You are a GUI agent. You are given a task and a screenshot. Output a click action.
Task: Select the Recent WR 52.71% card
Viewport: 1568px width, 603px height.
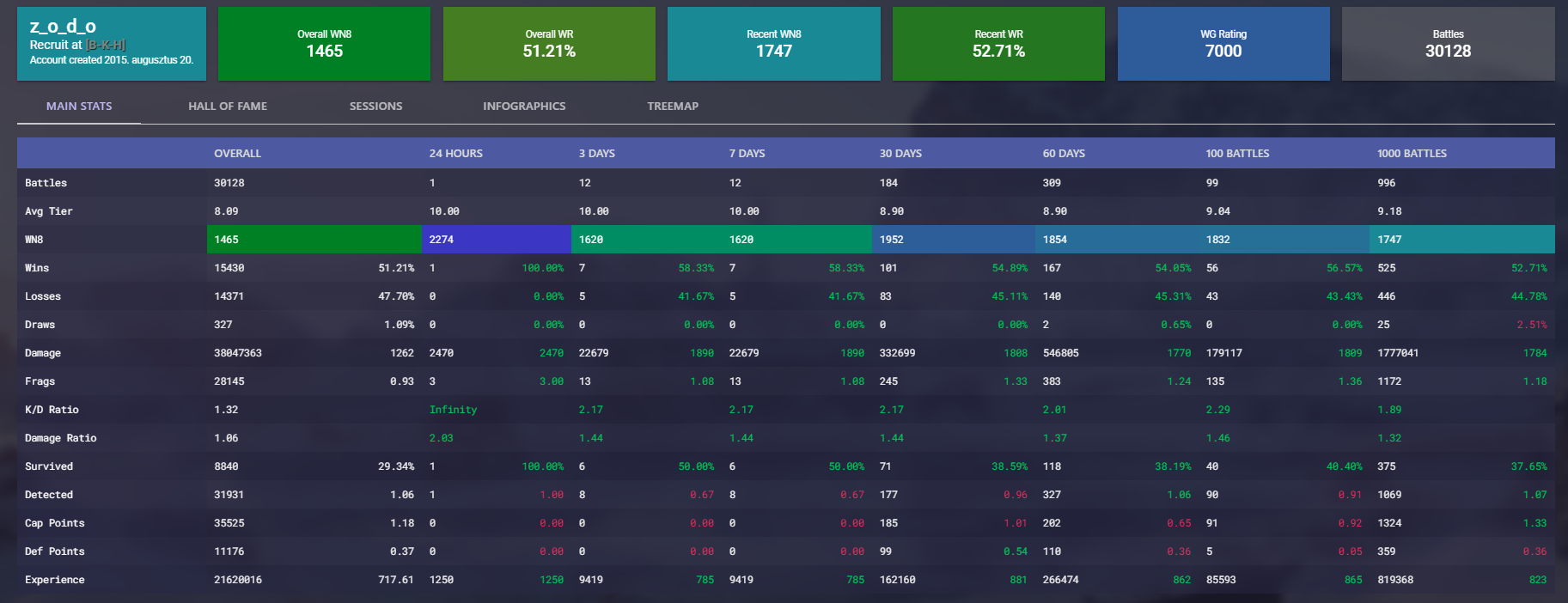pos(998,44)
